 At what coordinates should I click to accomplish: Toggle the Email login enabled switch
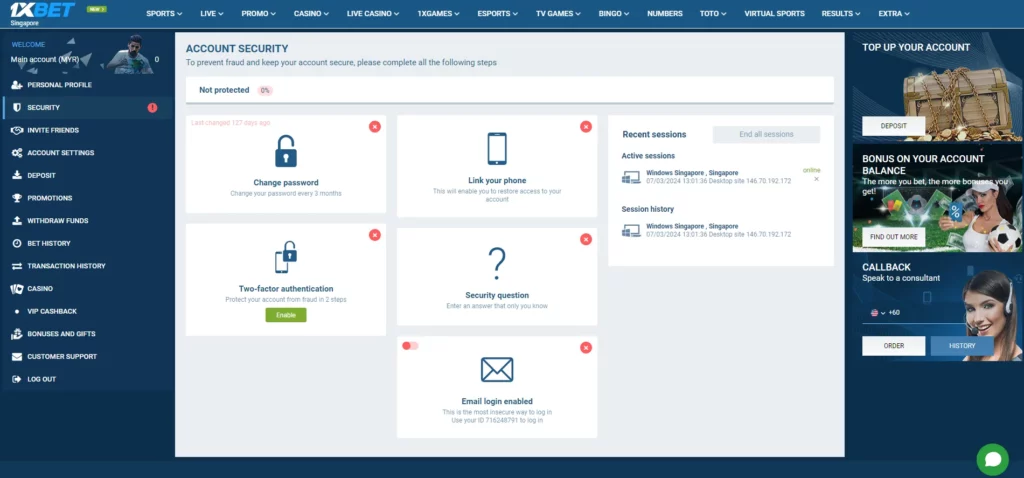pos(410,346)
